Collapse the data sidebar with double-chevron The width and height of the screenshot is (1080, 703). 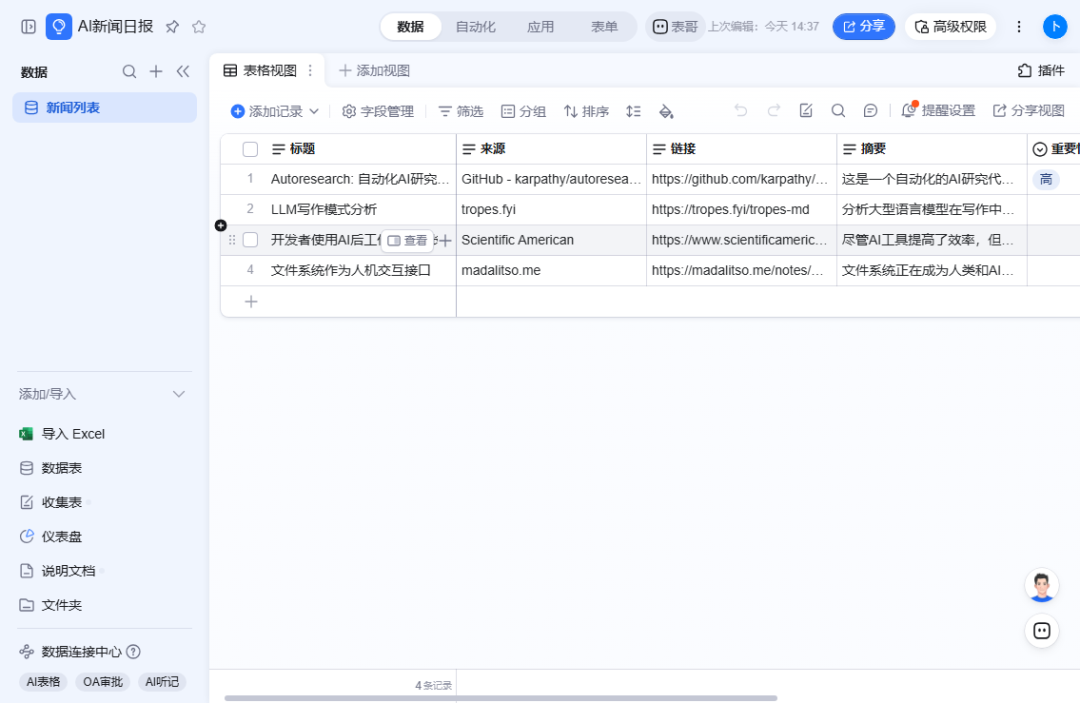pyautogui.click(x=183, y=72)
